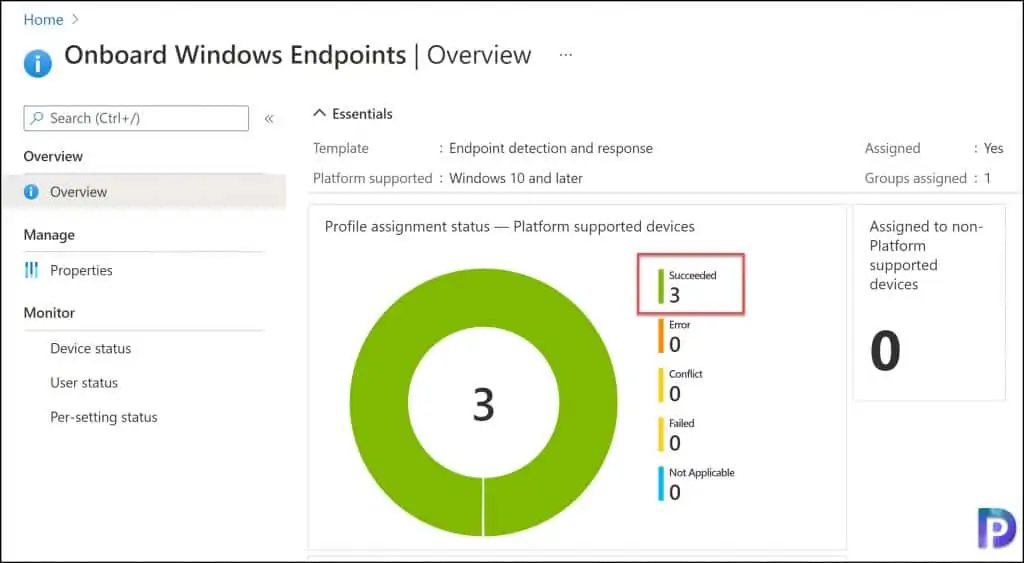This screenshot has height=563, width=1024.
Task: Click the Assigned 'Yes' value
Action: coord(993,148)
